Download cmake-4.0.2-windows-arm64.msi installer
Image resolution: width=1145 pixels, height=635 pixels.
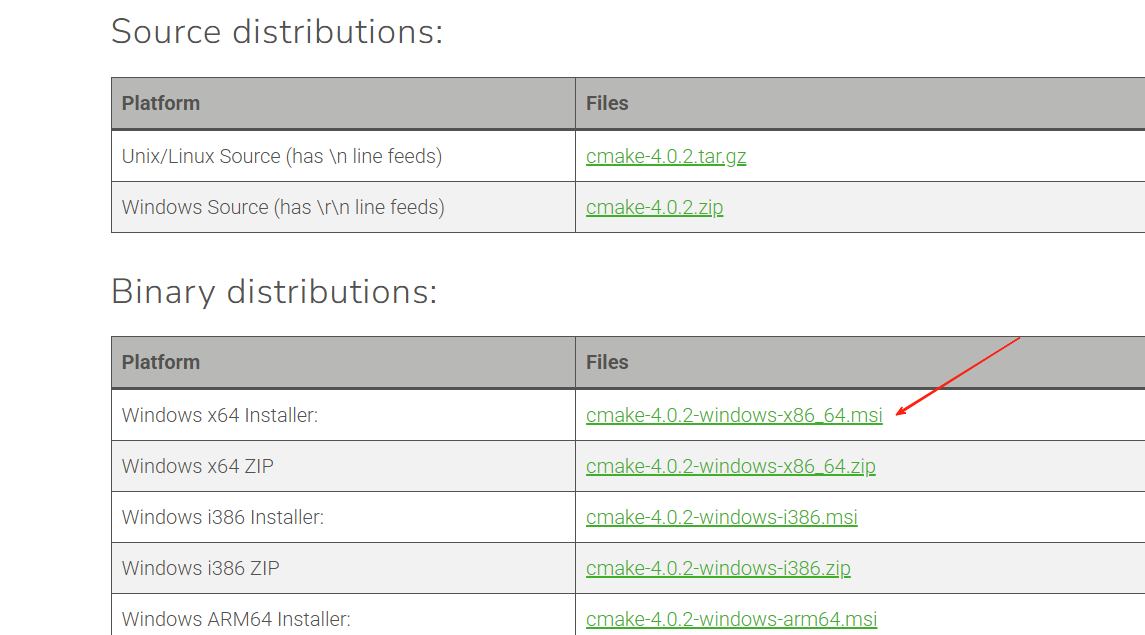pos(731,619)
